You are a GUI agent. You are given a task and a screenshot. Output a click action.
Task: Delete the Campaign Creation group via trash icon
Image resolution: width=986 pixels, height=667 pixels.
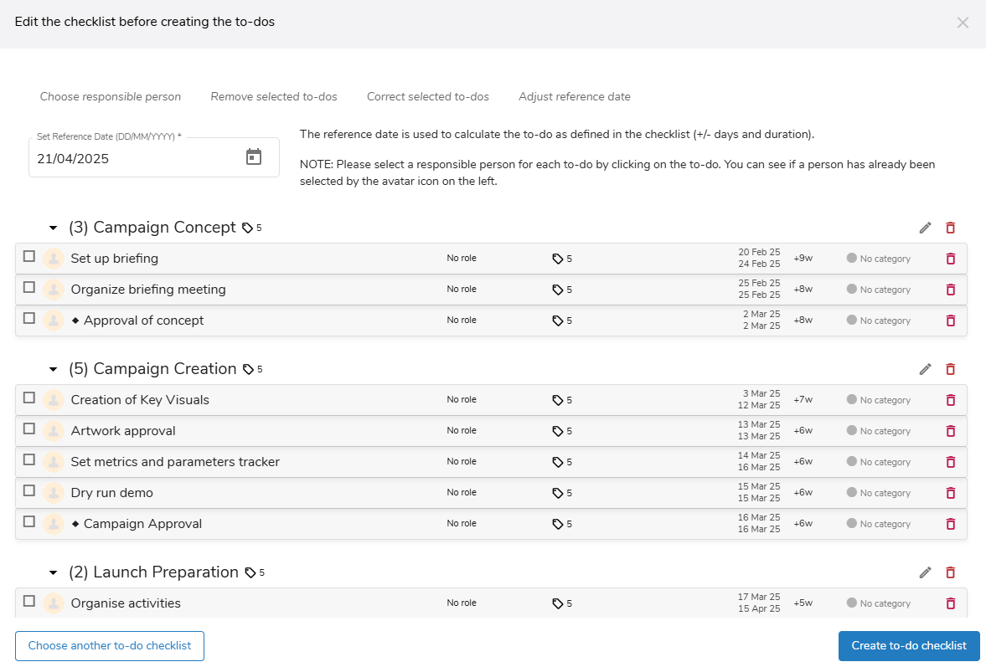point(950,369)
